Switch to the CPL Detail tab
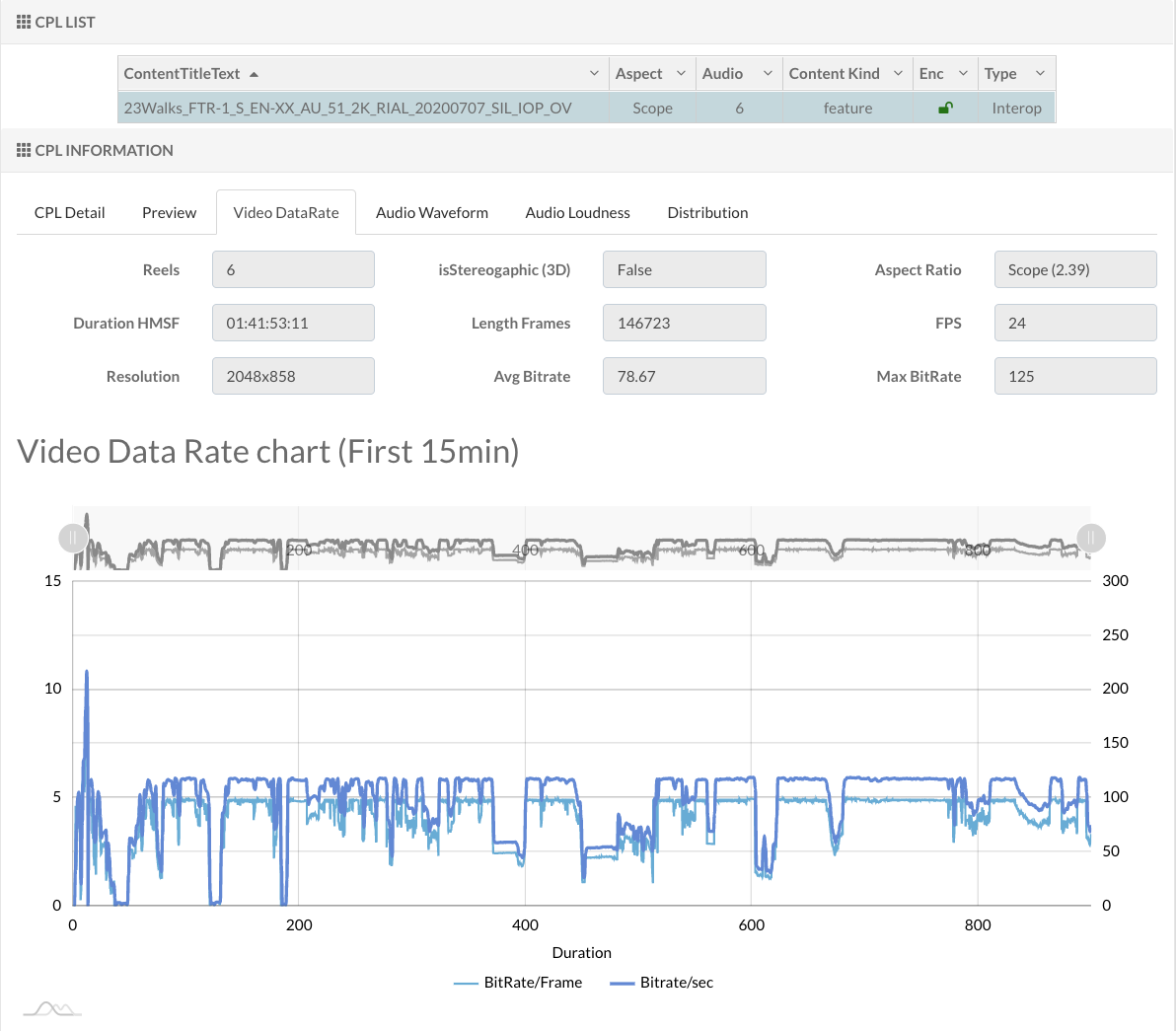 [69, 212]
